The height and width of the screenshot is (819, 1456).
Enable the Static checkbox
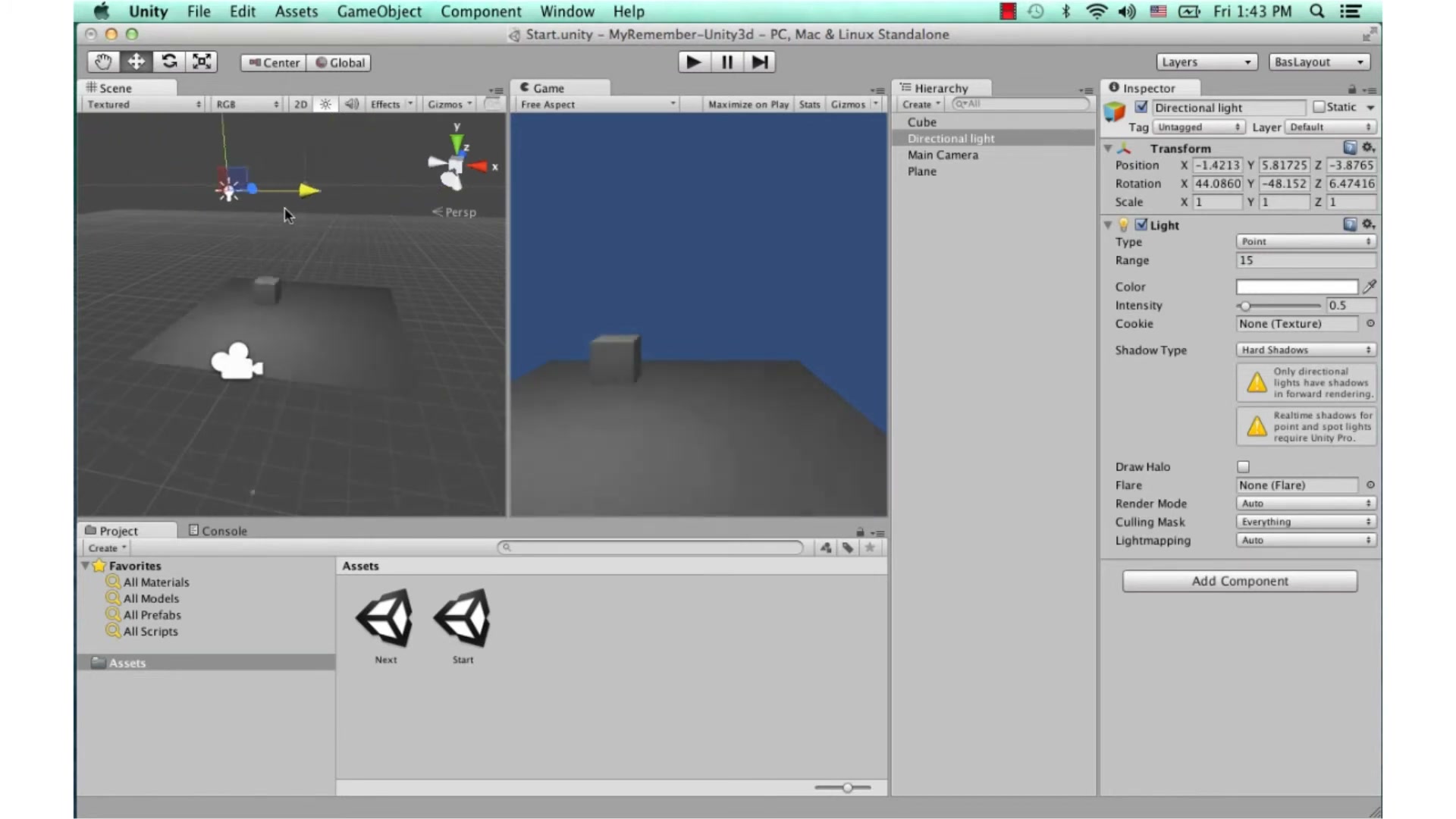point(1319,107)
